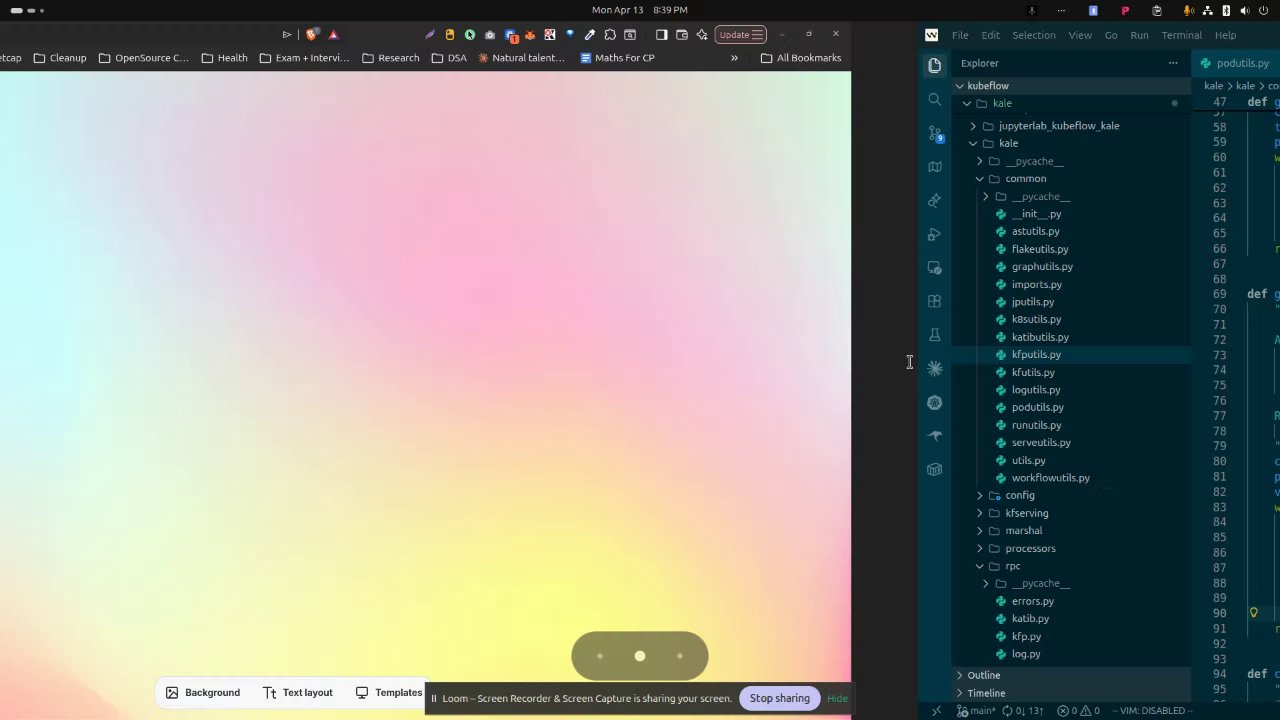Open the Maths For CP bookmark
The height and width of the screenshot is (720, 1280).
[617, 58]
